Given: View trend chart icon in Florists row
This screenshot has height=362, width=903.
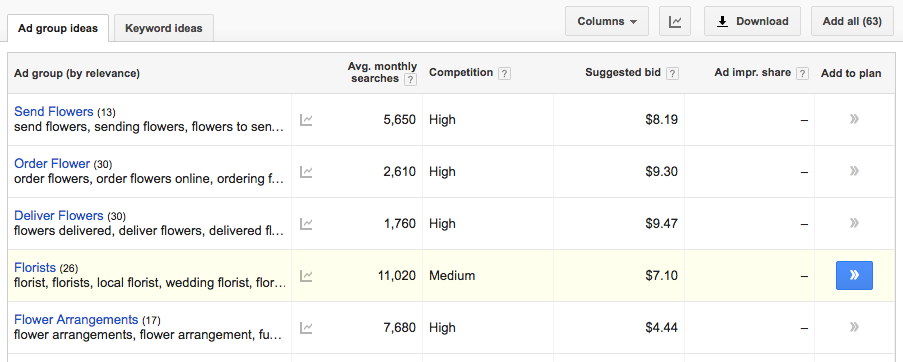Looking at the screenshot, I should [306, 276].
